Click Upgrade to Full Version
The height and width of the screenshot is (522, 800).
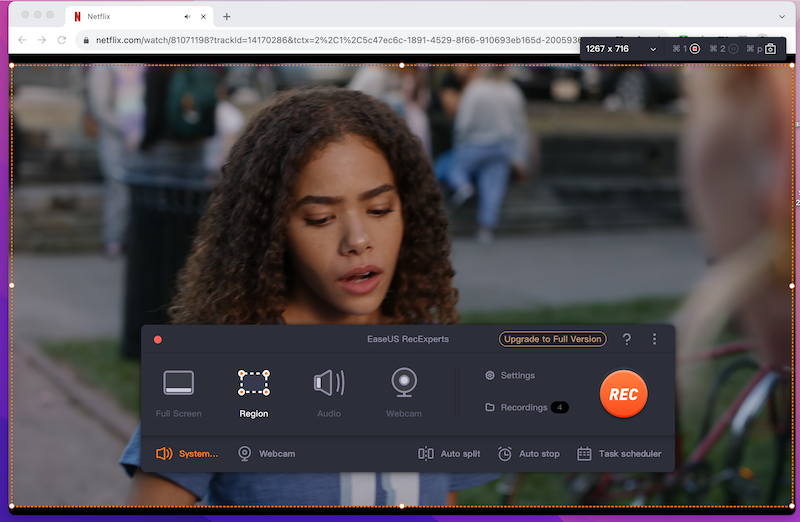pos(553,339)
